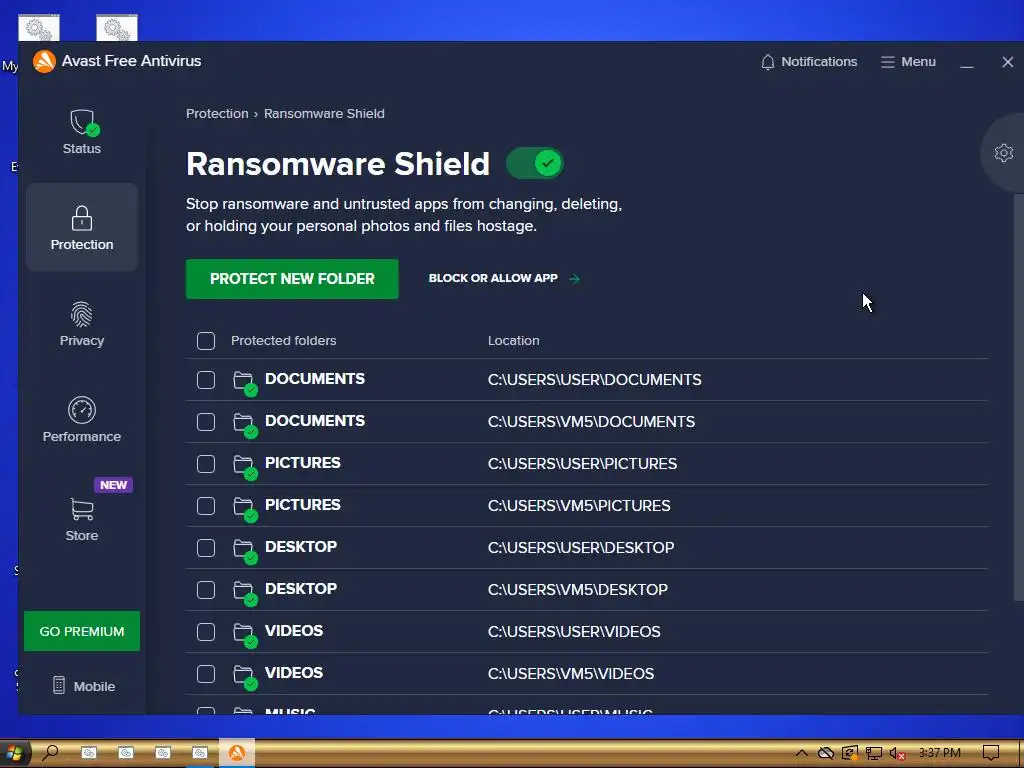Check the box for C:\USERS\USER\VIDEOS
Image resolution: width=1024 pixels, height=768 pixels.
point(206,632)
